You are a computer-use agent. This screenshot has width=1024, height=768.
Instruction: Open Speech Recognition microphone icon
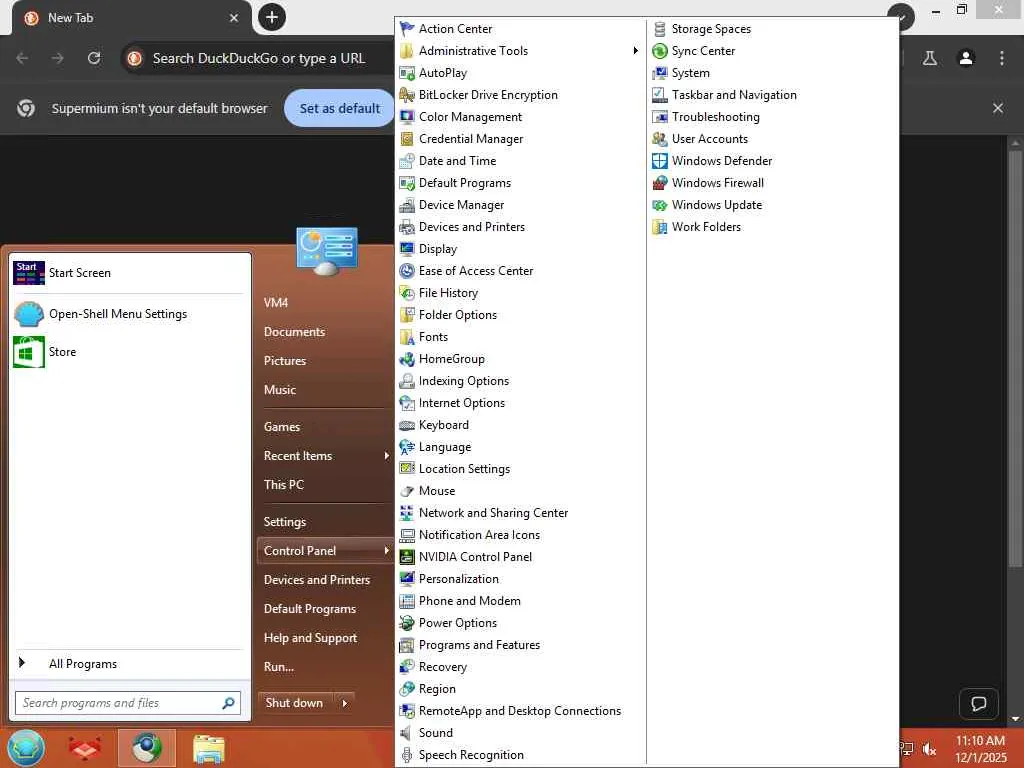407,755
